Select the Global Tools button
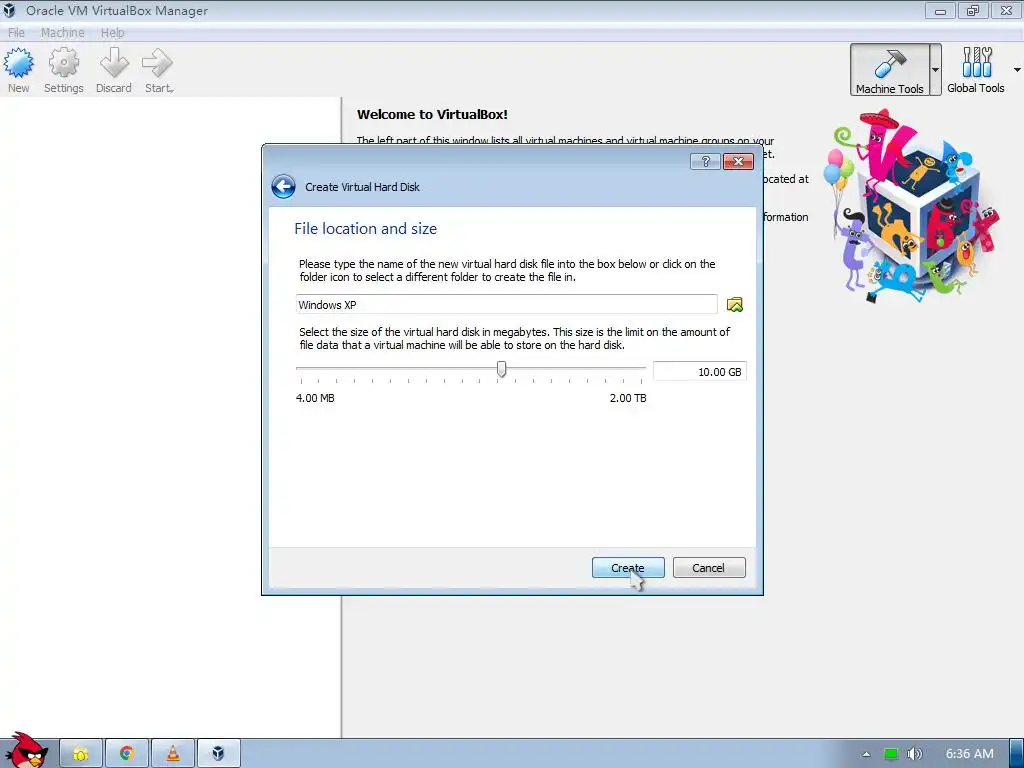Image resolution: width=1024 pixels, height=768 pixels. pyautogui.click(x=976, y=70)
